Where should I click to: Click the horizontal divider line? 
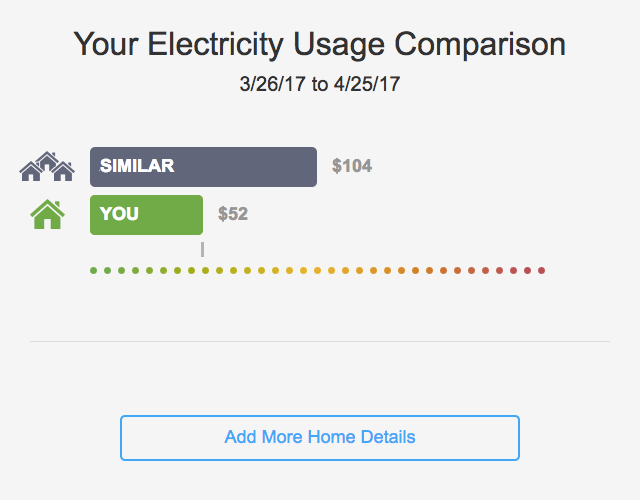320,341
